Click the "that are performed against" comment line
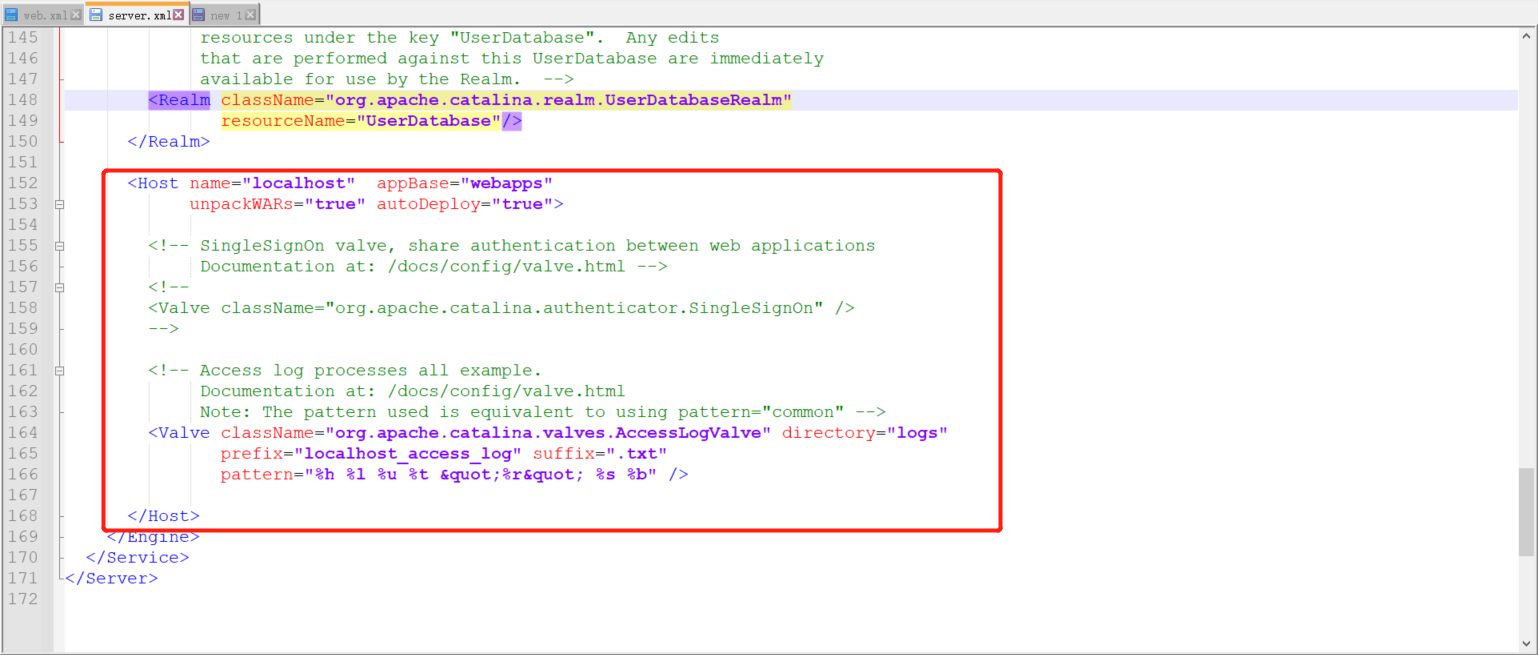 [x=512, y=59]
